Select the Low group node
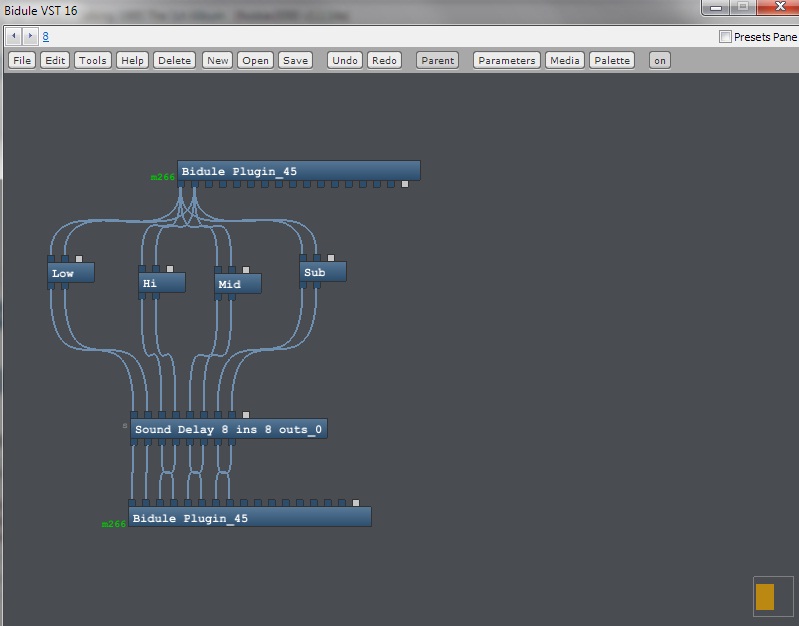Image resolution: width=799 pixels, height=626 pixels. pyautogui.click(x=71, y=273)
